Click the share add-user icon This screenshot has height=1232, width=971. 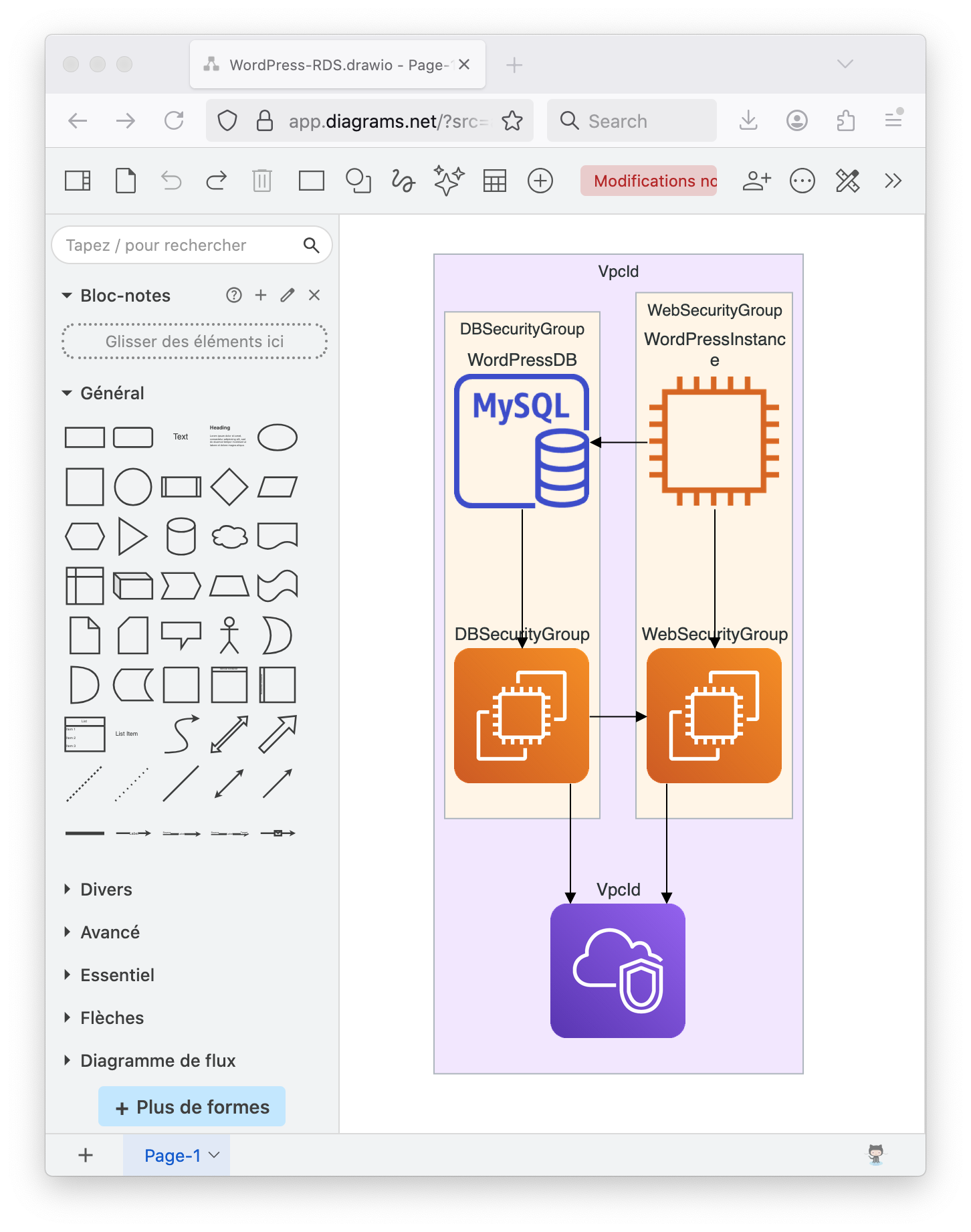coord(757,181)
